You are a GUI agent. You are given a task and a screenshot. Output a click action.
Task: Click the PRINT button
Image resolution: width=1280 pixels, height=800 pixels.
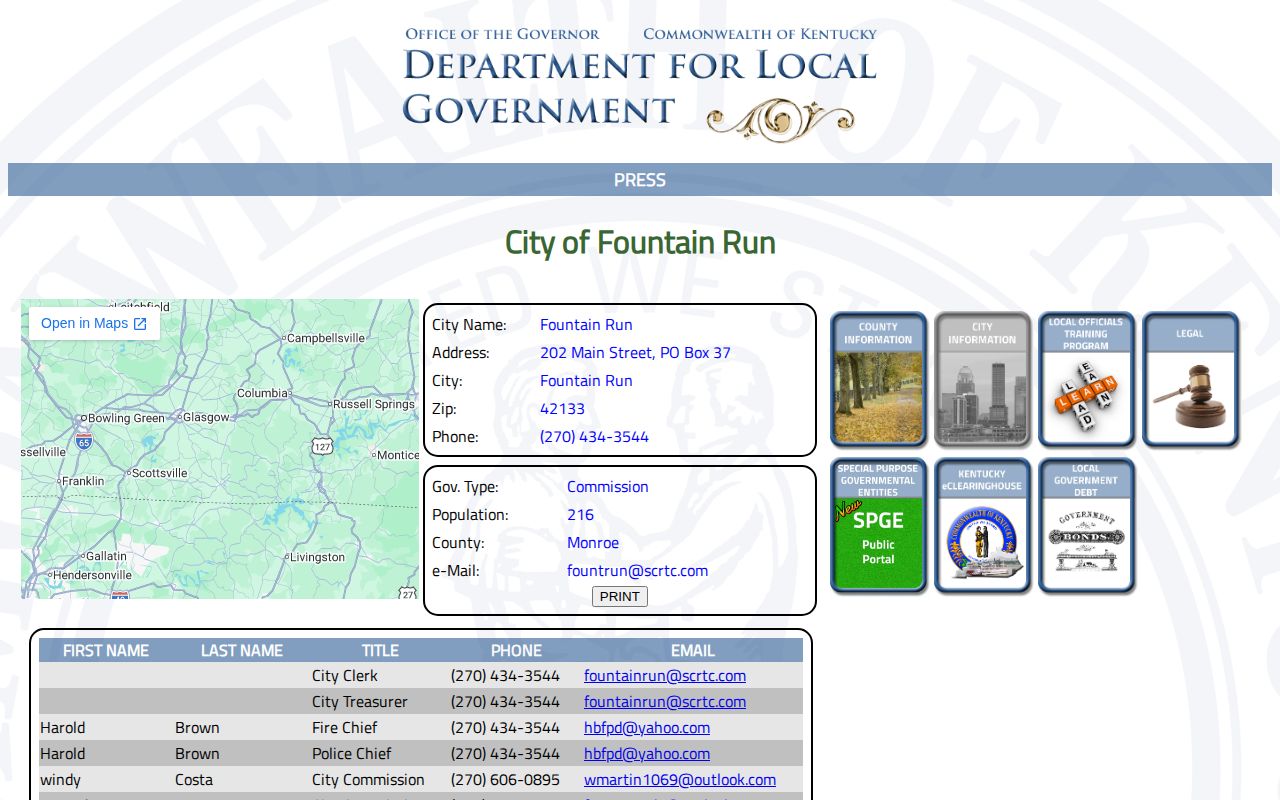click(620, 596)
